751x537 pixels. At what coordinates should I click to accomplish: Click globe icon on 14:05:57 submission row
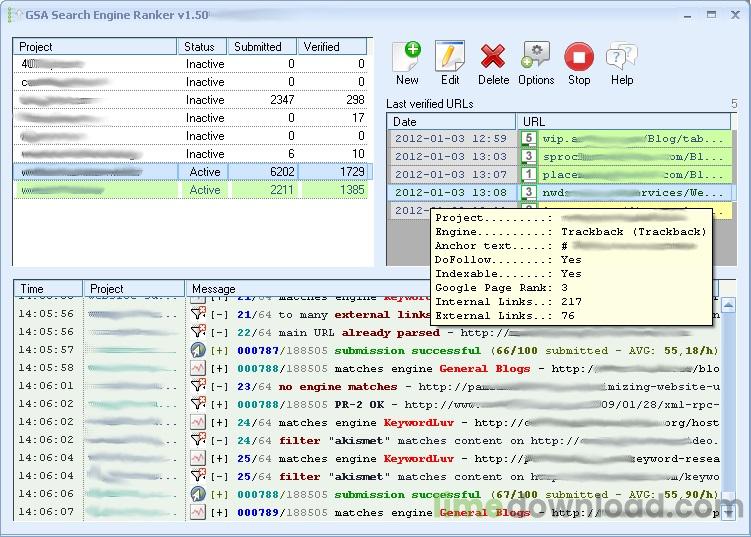(x=198, y=350)
